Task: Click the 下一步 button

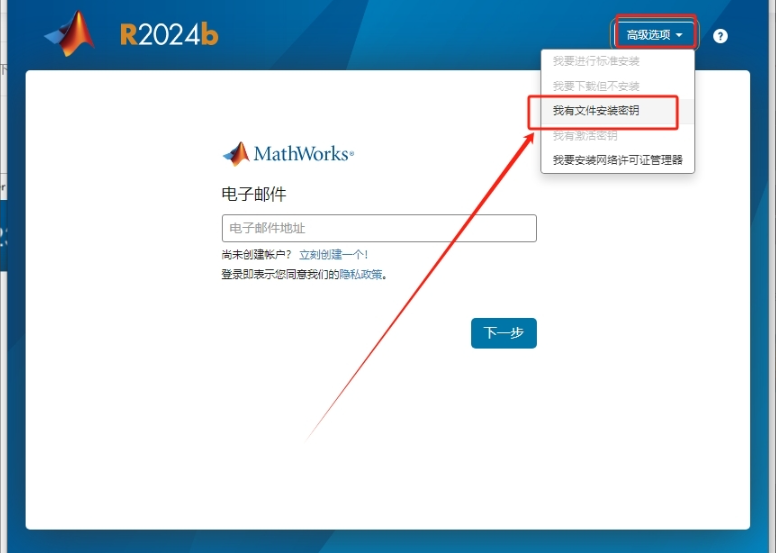Action: click(x=504, y=333)
